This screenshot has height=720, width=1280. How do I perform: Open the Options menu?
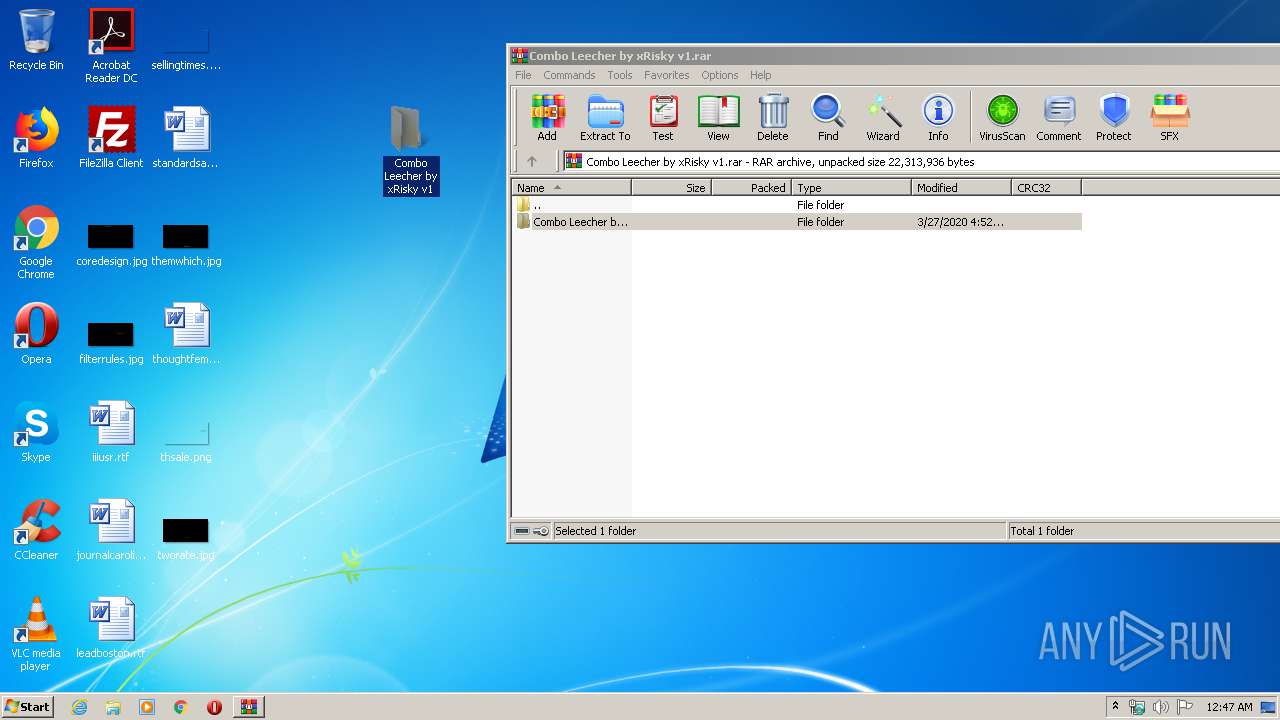720,75
